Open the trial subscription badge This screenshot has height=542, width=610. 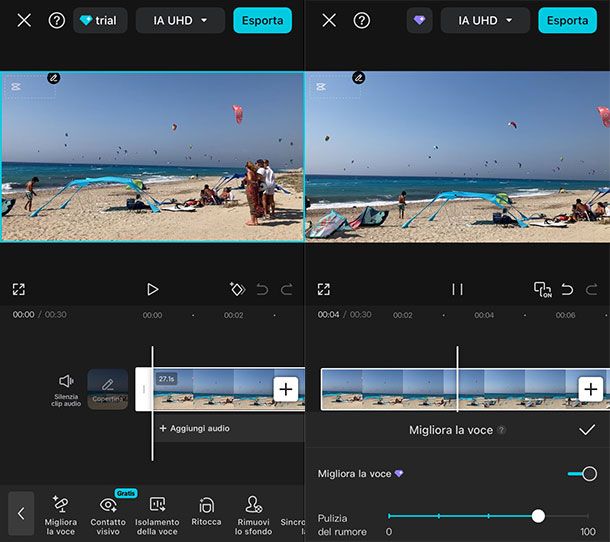coord(100,20)
